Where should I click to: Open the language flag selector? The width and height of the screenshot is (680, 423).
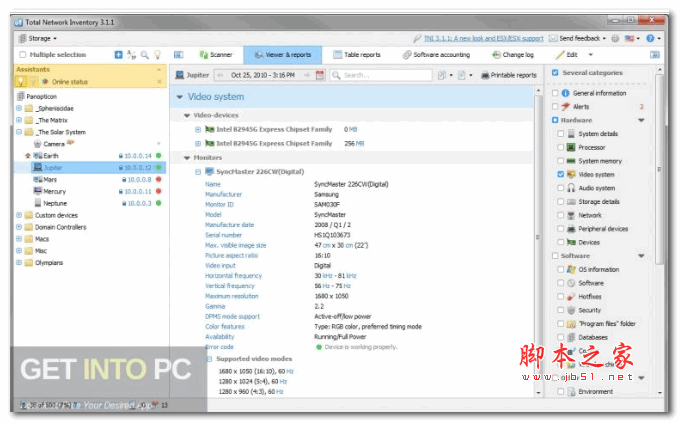pyautogui.click(x=631, y=38)
